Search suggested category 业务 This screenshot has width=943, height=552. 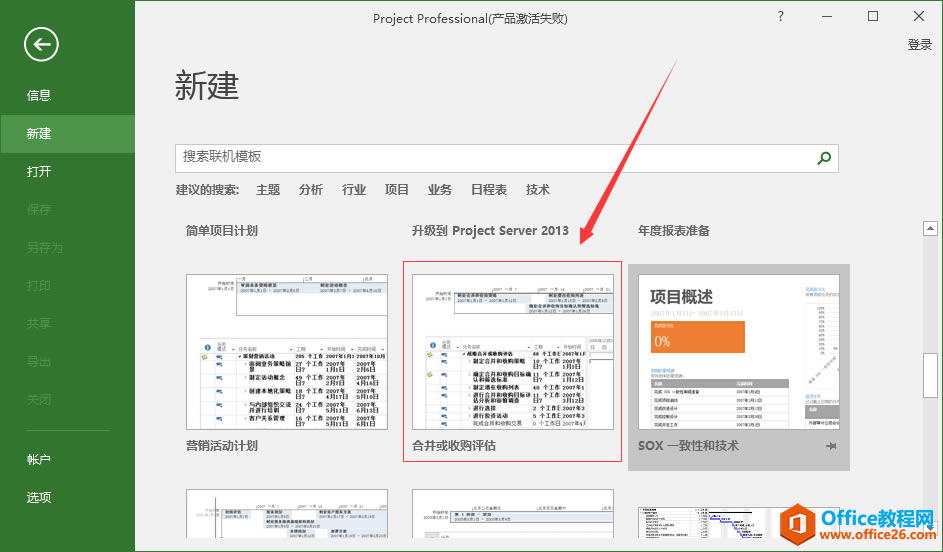pos(440,190)
